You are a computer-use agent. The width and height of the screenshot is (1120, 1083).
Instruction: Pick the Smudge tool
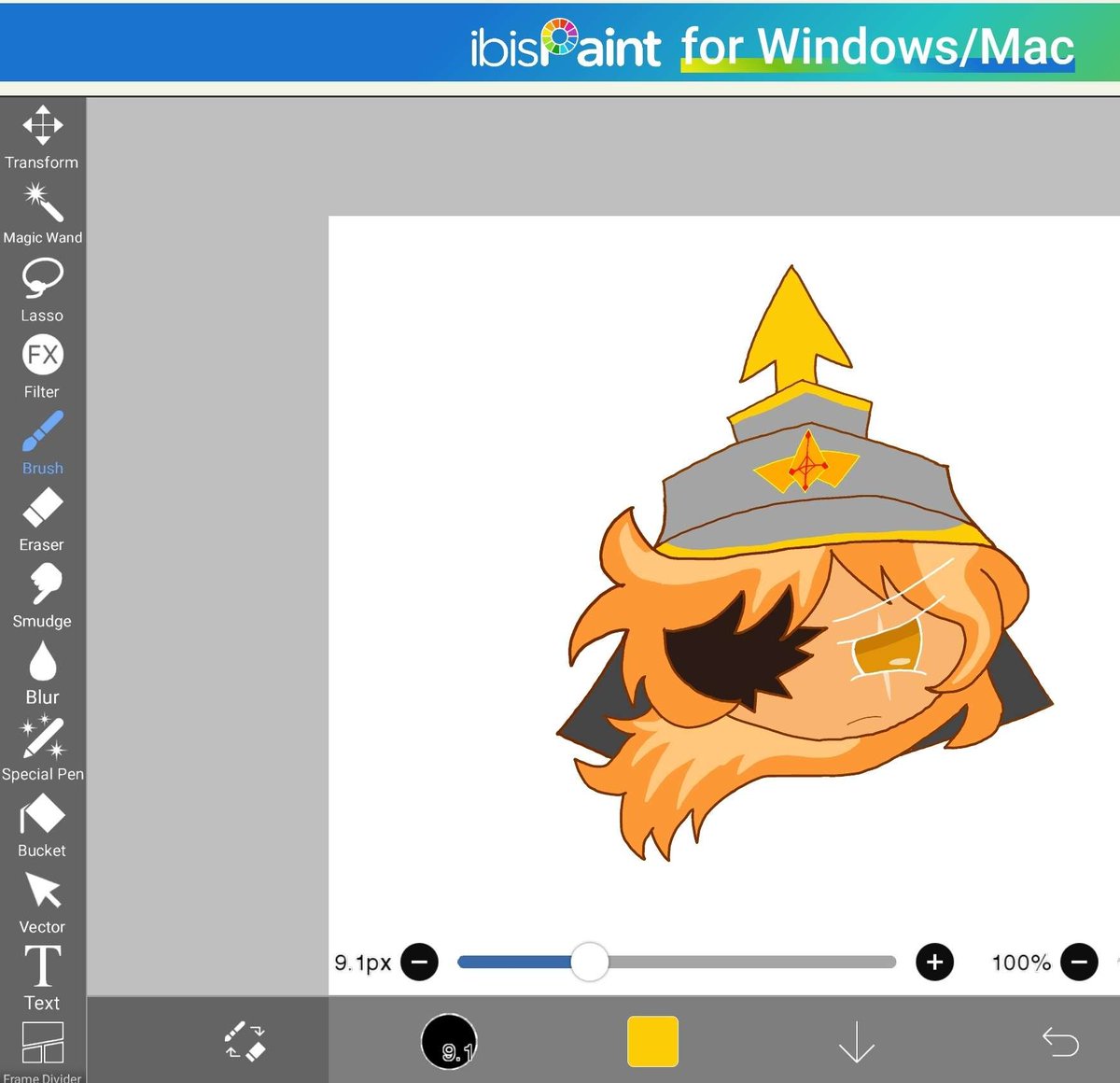click(42, 596)
